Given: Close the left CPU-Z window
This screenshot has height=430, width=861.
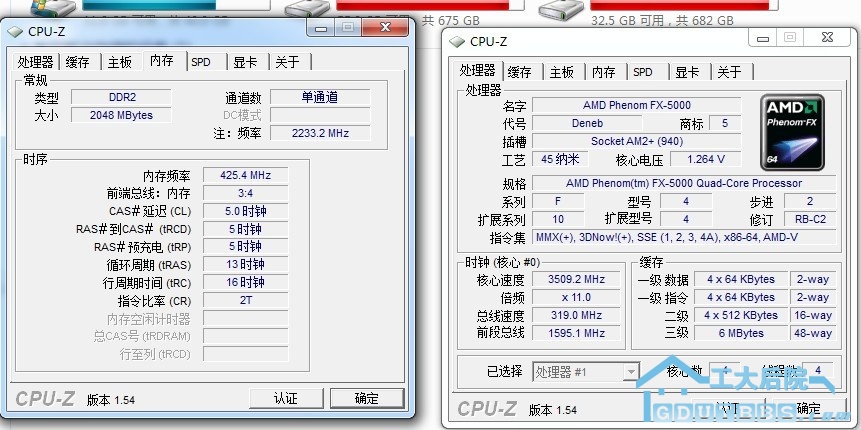Looking at the screenshot, I should click(385, 27).
